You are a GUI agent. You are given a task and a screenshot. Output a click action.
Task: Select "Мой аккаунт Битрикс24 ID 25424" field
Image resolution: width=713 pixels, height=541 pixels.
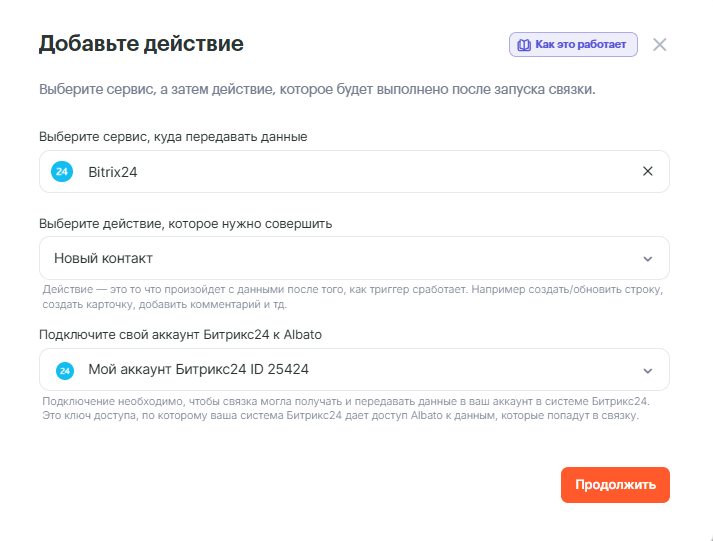[340, 370]
